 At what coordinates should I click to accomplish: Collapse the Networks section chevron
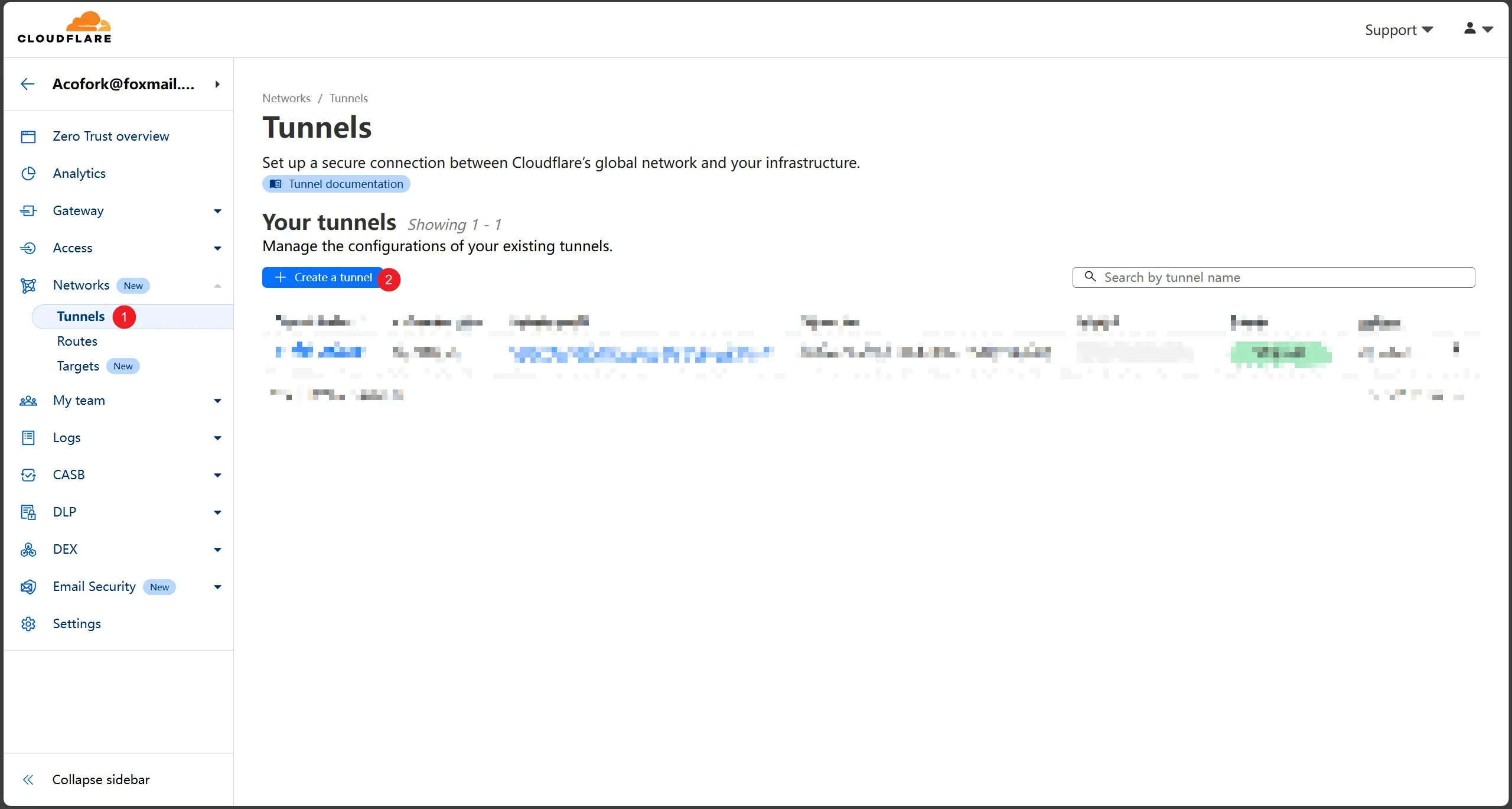coord(217,285)
